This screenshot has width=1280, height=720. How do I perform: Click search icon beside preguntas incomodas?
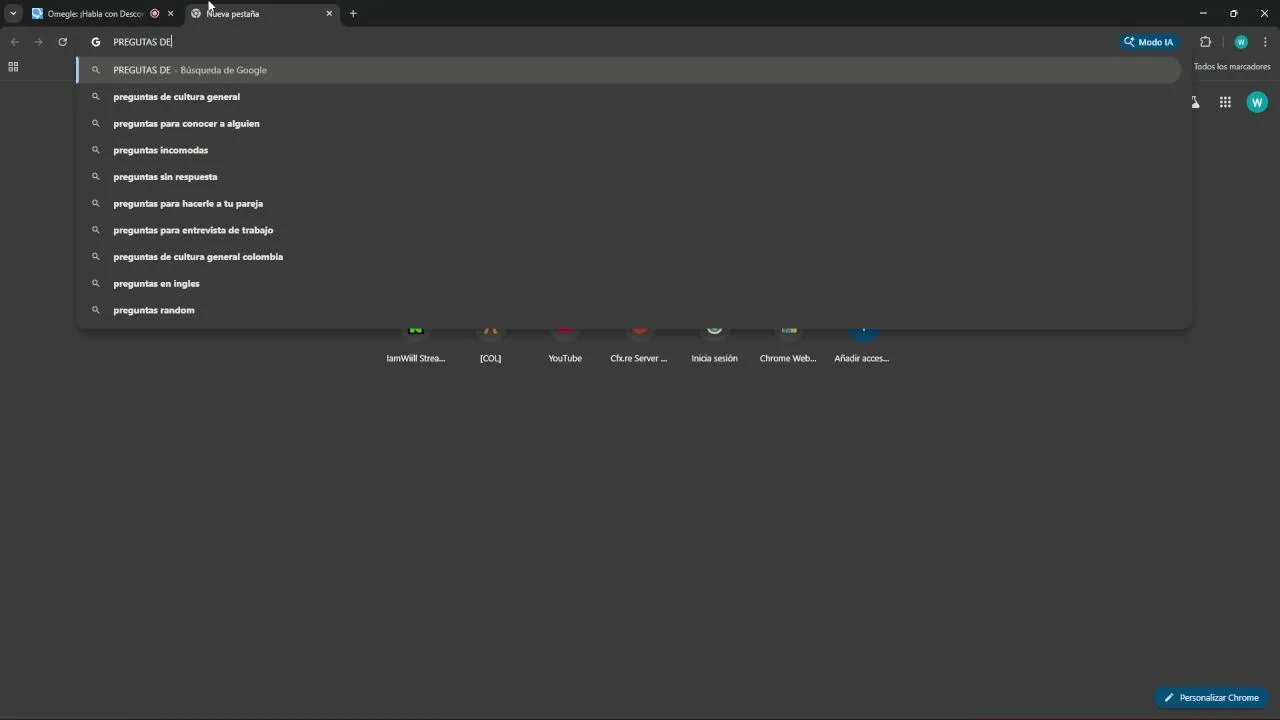(x=96, y=150)
